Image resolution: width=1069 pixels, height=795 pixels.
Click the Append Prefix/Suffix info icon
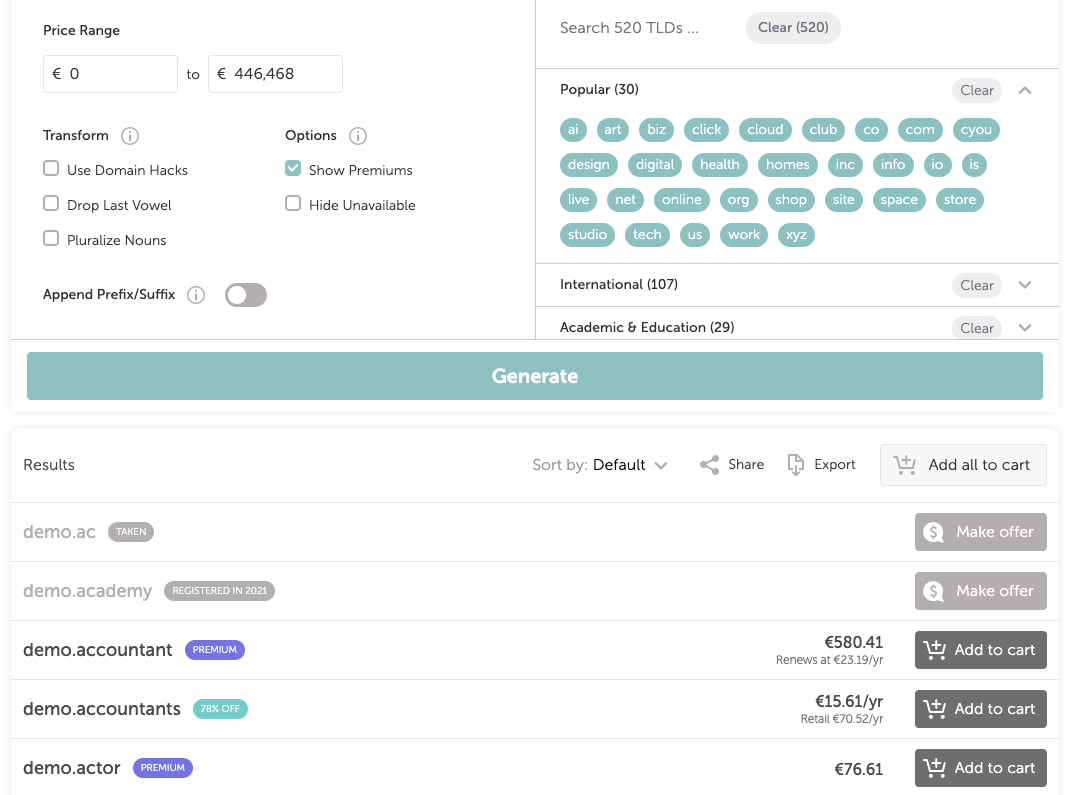195,295
